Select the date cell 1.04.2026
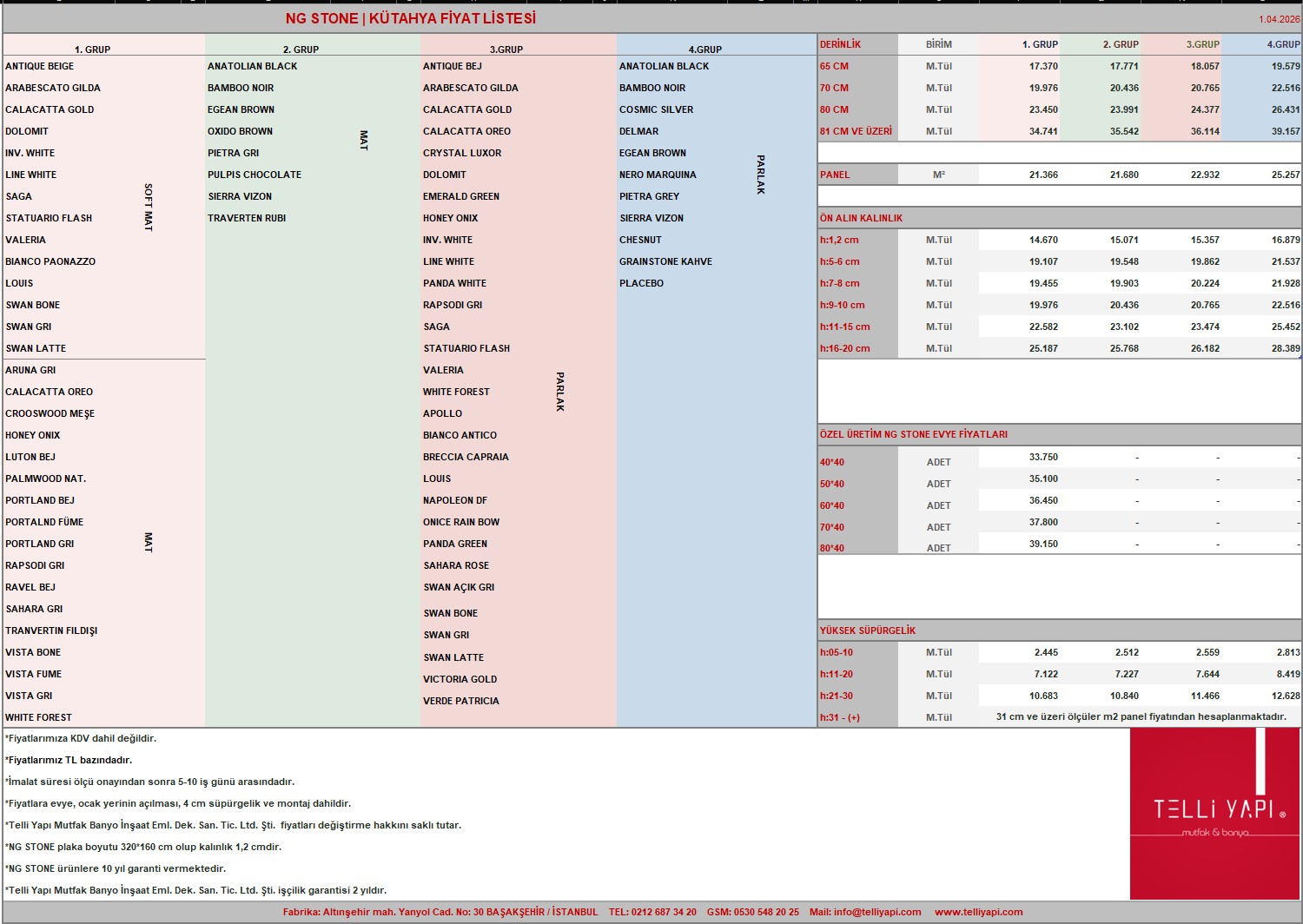This screenshot has width=1303, height=924. point(1280,19)
